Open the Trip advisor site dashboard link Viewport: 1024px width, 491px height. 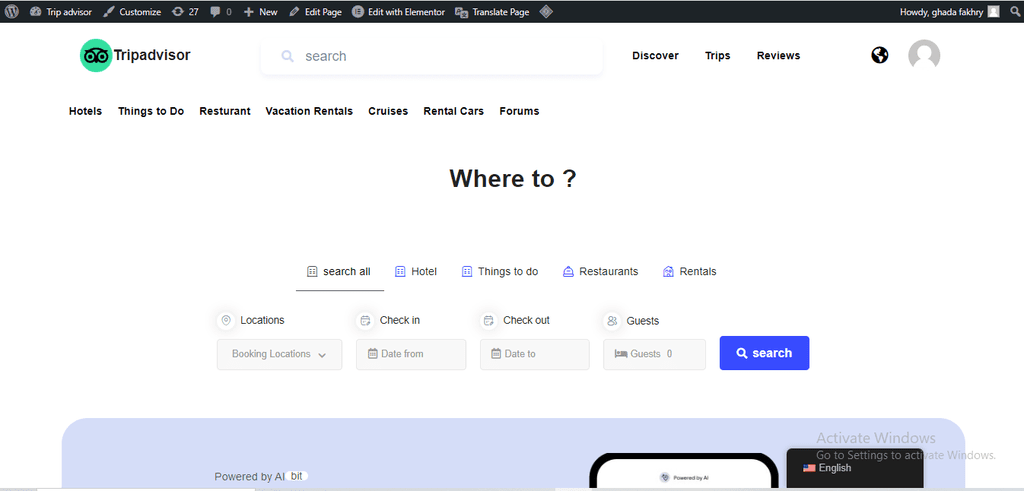[x=61, y=12]
